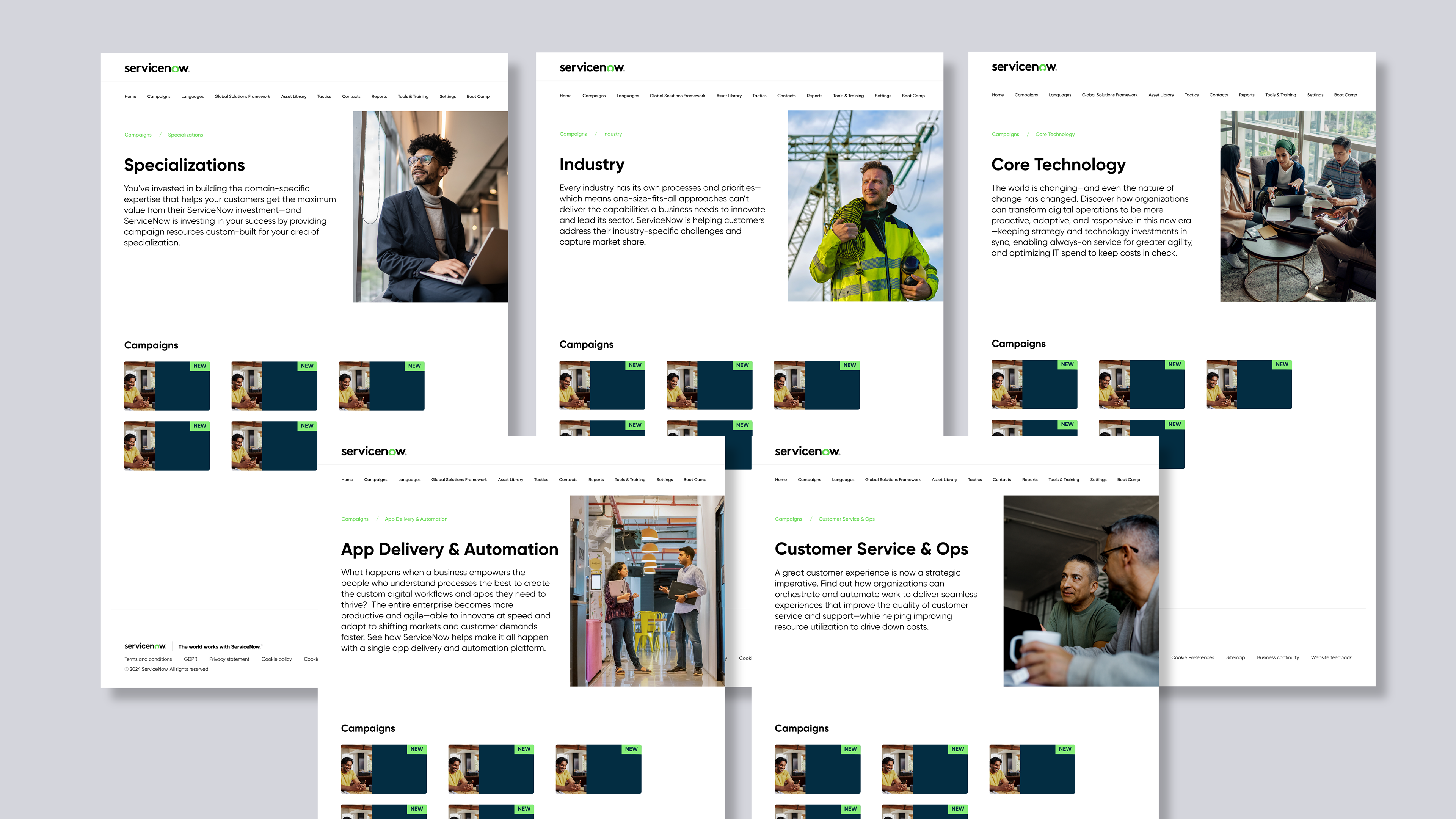Select Contacts on Customer Service & Ops page
The height and width of the screenshot is (819, 1456).
[x=1001, y=480]
